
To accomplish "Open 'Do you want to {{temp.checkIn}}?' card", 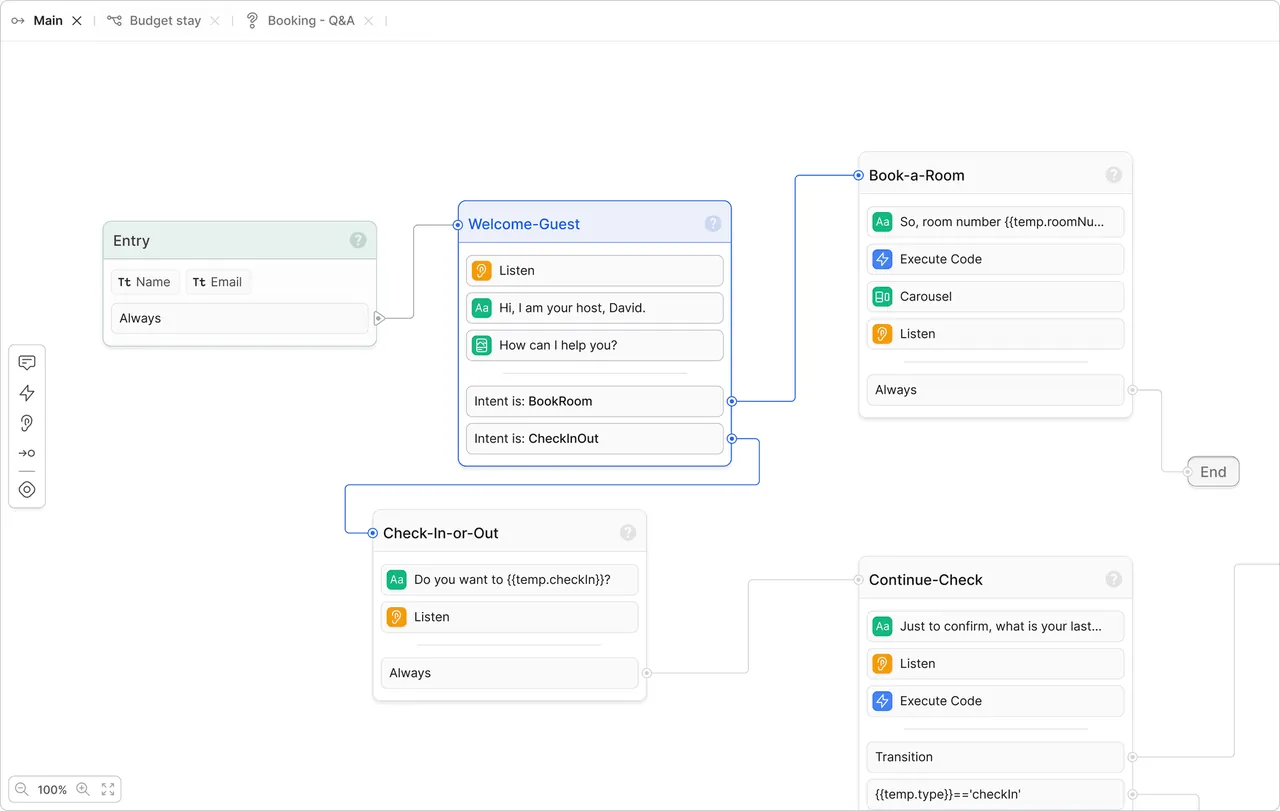I will [509, 579].
